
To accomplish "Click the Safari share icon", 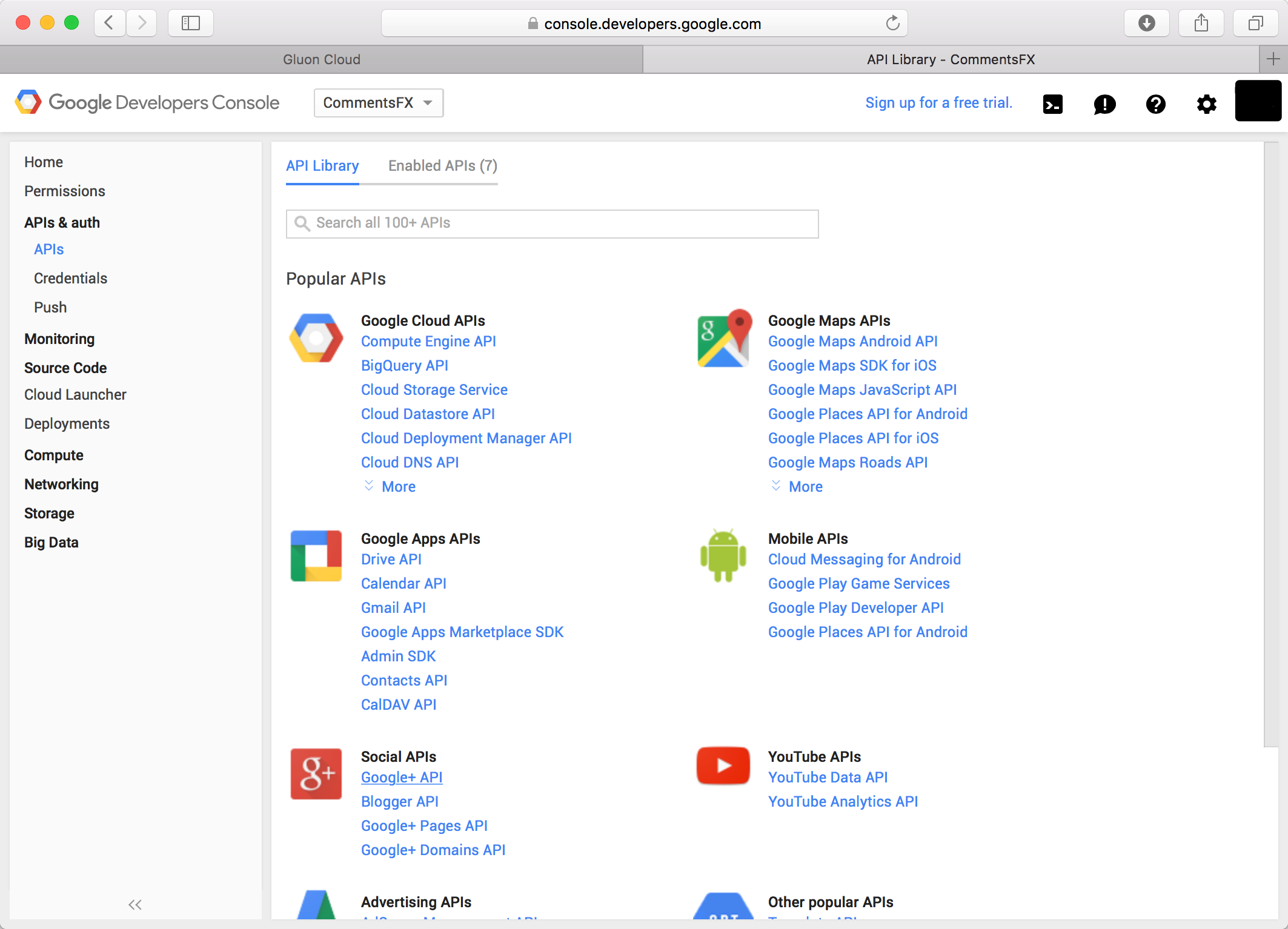I will [1201, 23].
